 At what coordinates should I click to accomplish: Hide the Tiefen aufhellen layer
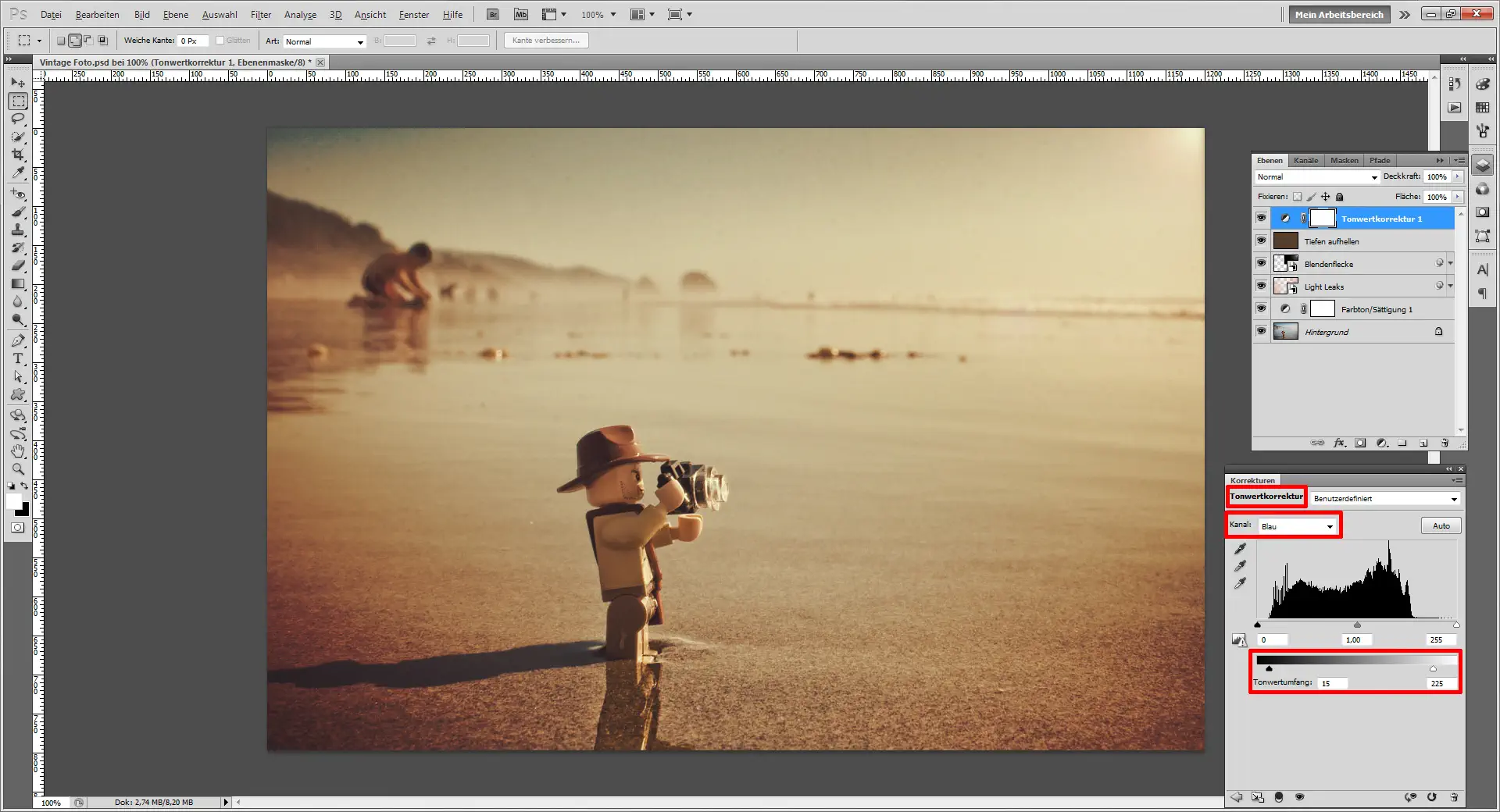(x=1261, y=240)
